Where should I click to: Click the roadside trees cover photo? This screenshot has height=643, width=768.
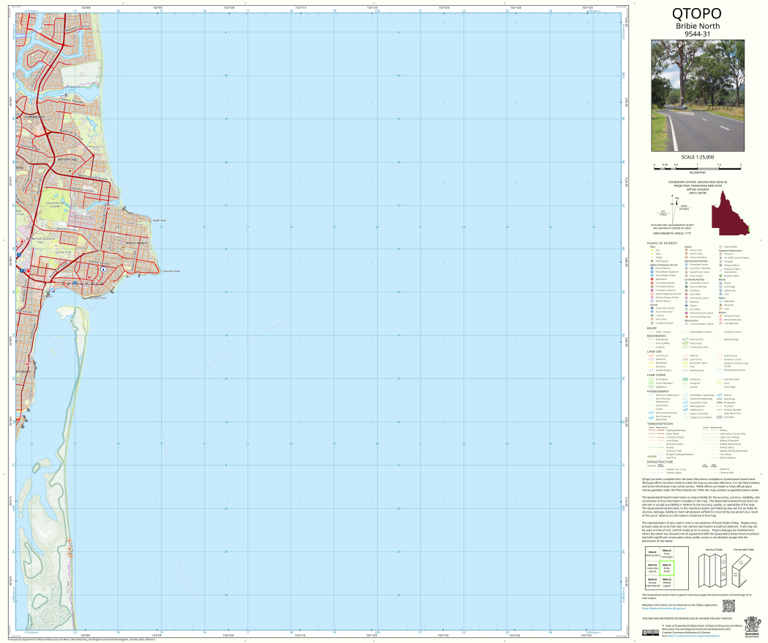click(x=697, y=95)
